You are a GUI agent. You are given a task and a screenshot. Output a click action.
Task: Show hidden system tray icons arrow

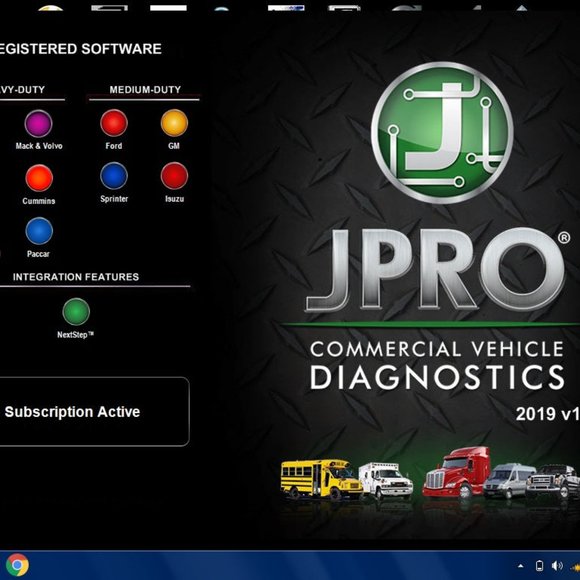click(521, 566)
